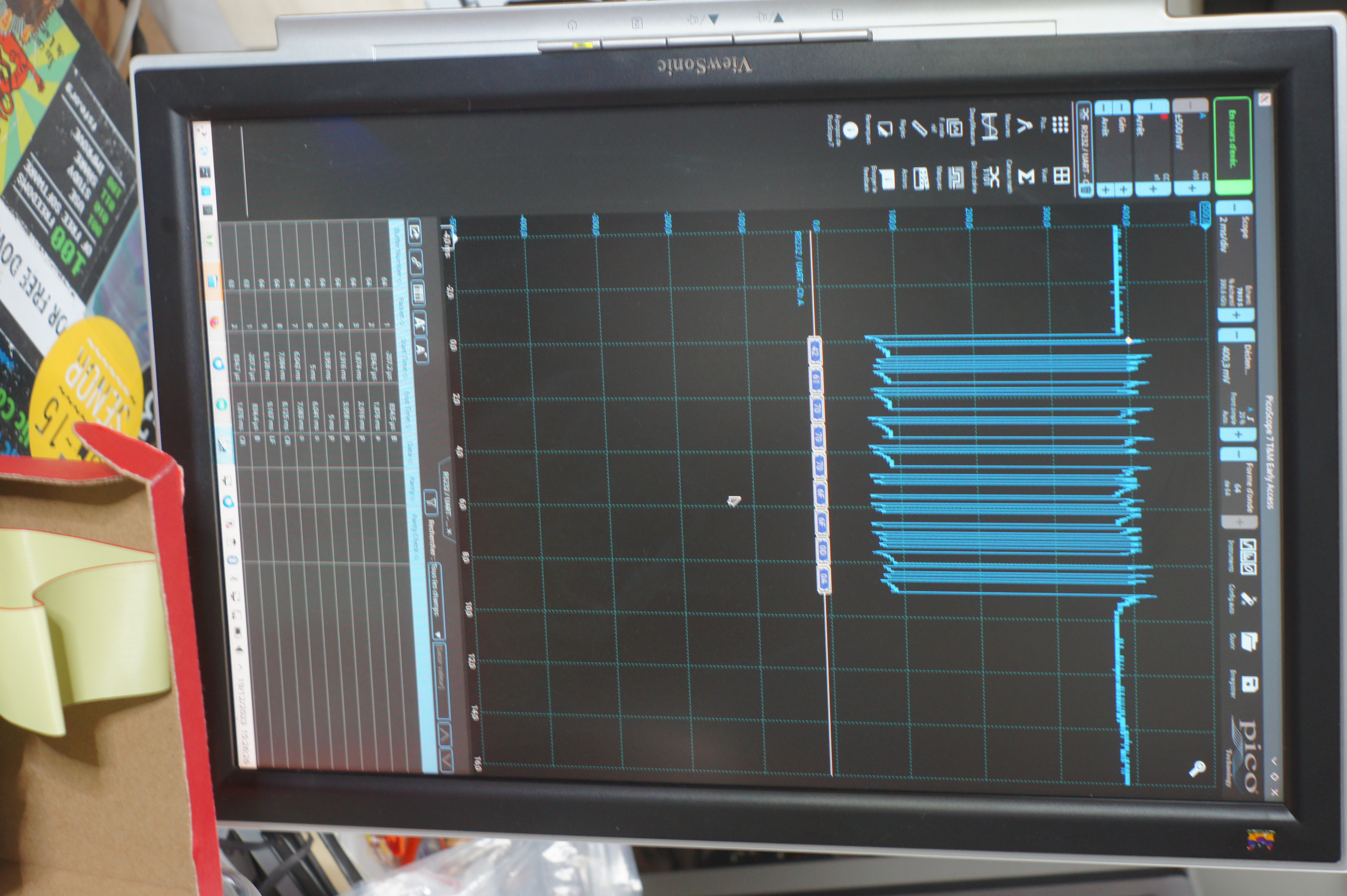Toggle the green En cours d'exéc. run button
This screenshot has height=896, width=1347.
(1233, 146)
